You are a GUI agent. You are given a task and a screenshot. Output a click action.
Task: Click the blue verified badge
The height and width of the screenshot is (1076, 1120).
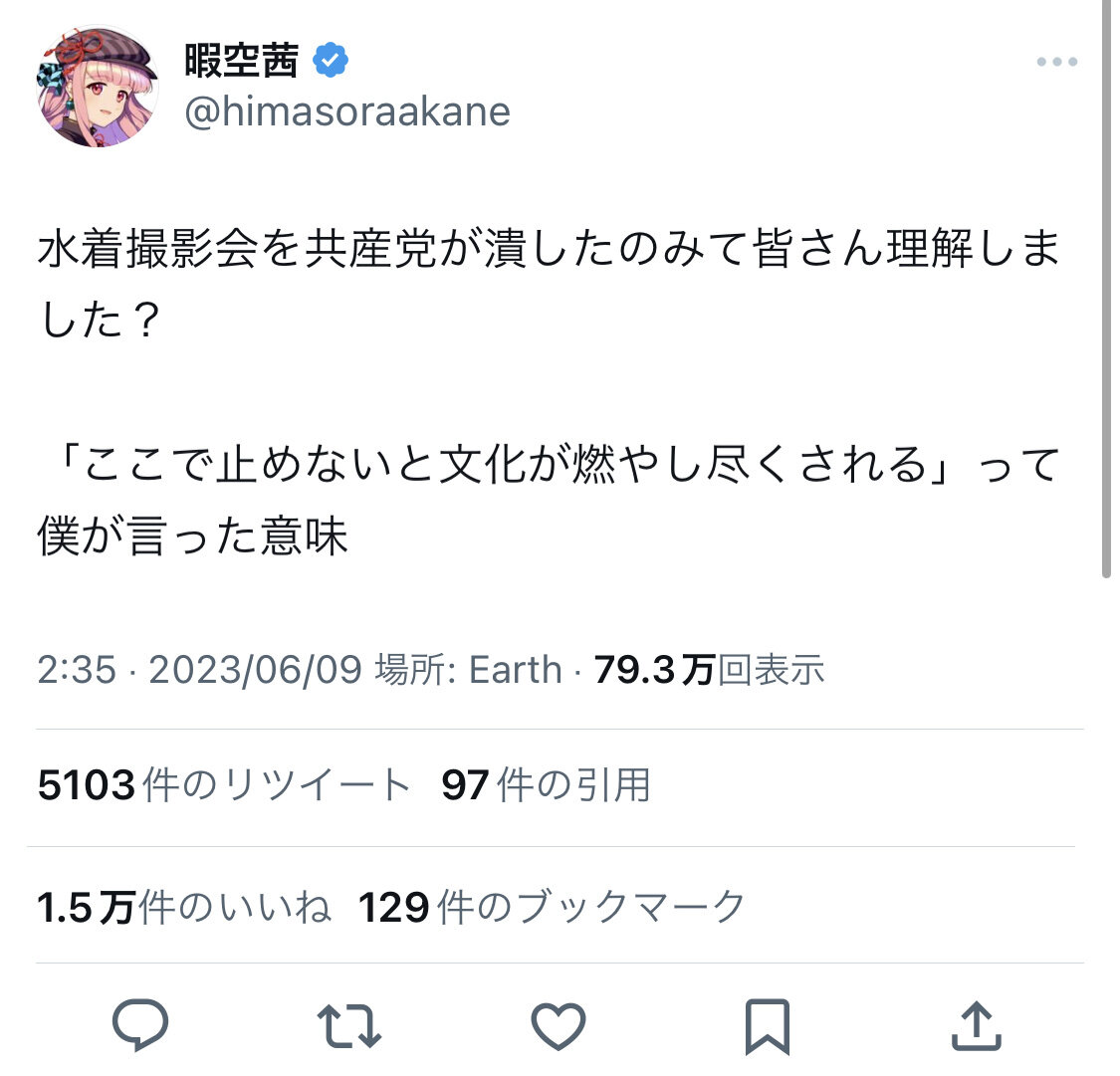coord(330,60)
